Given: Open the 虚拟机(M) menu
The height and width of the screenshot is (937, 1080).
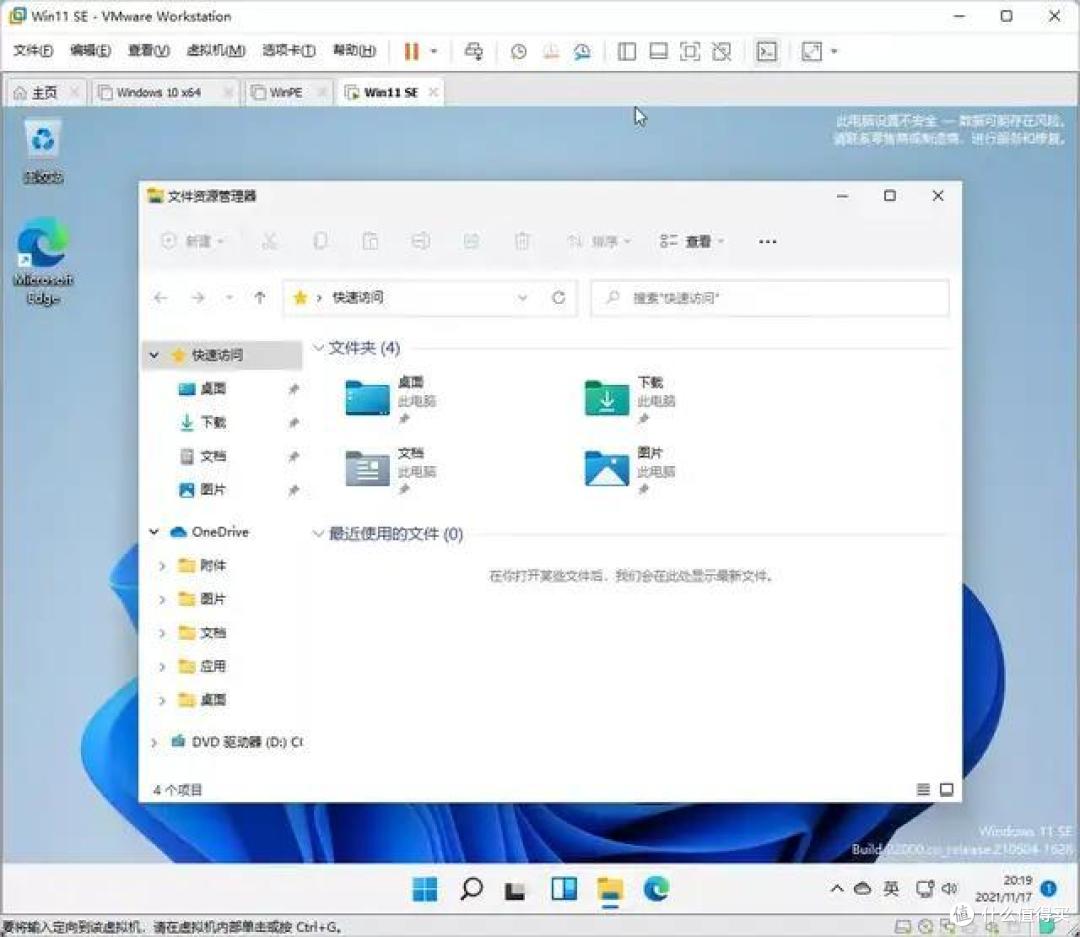Looking at the screenshot, I should coord(216,50).
